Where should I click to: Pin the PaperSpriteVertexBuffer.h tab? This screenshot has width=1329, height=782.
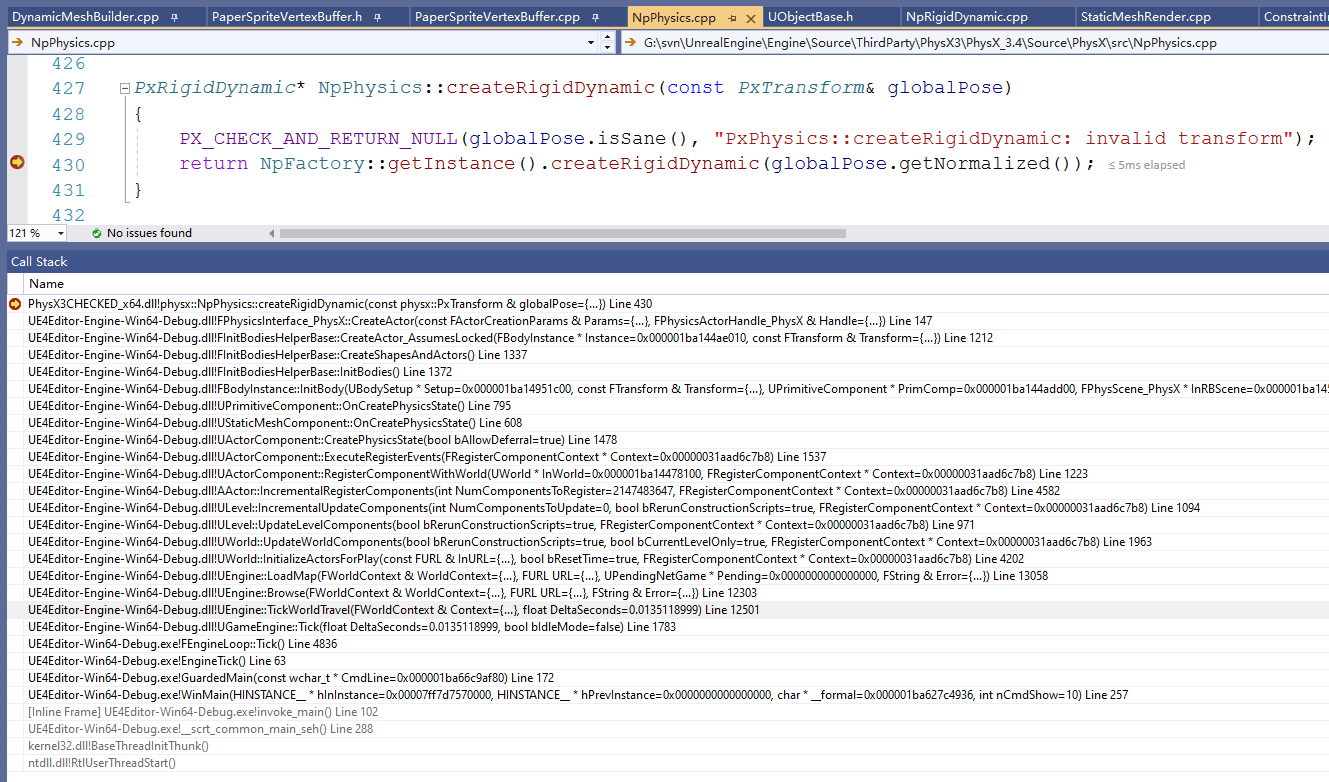pos(377,18)
